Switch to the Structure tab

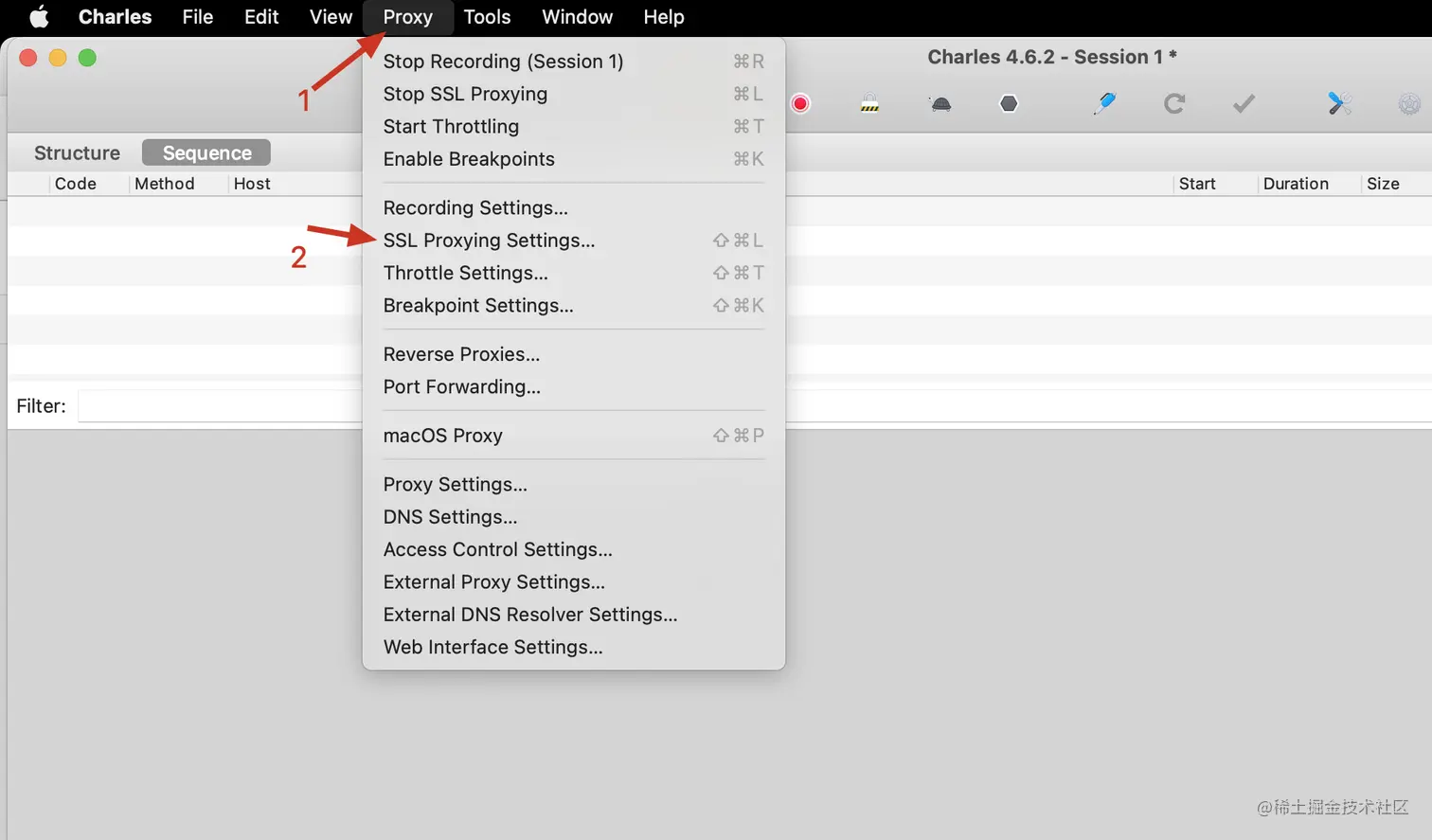[77, 152]
